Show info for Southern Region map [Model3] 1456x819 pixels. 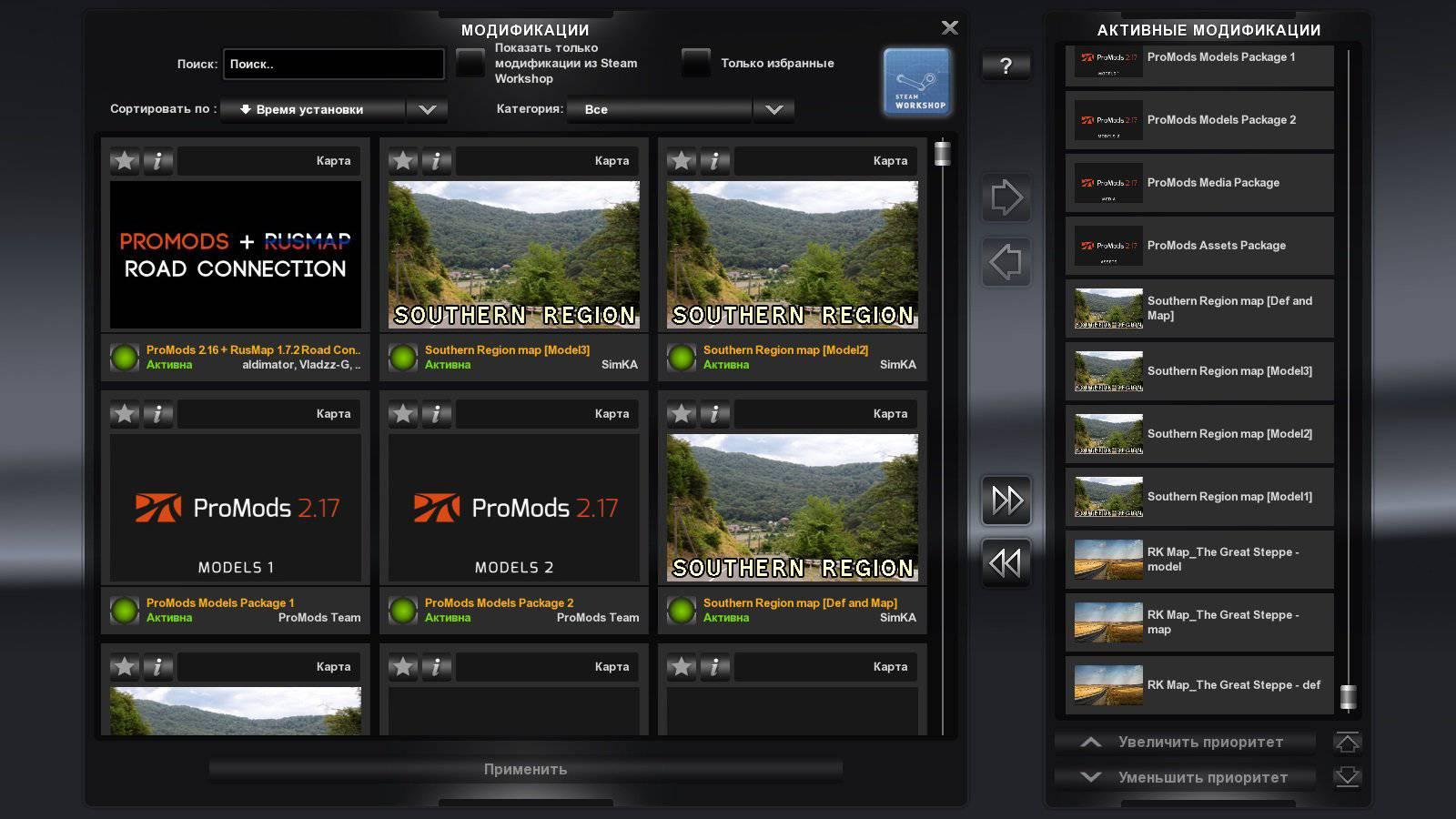point(437,161)
